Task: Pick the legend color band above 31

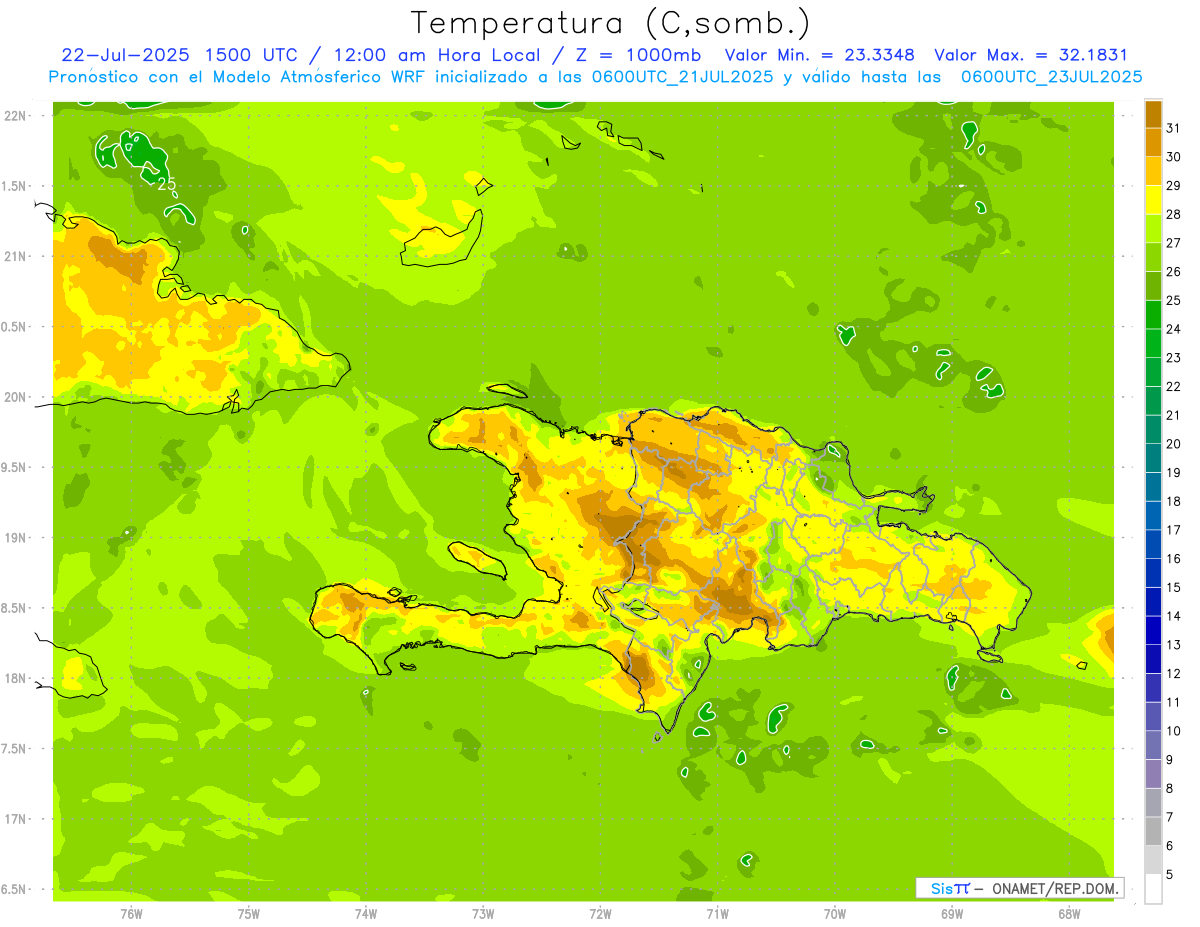Action: click(1153, 114)
